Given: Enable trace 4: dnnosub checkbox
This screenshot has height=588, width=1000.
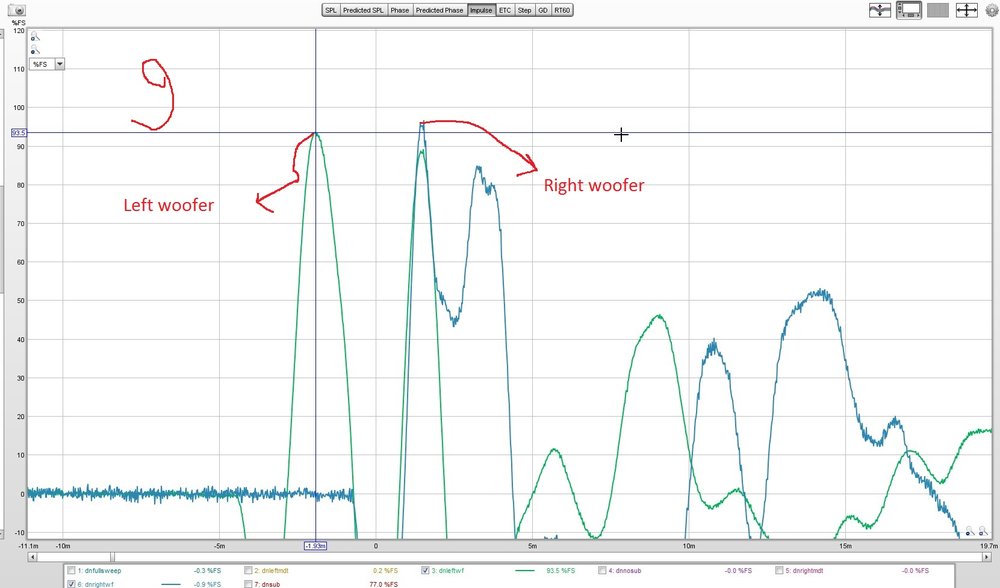Looking at the screenshot, I should (x=602, y=570).
